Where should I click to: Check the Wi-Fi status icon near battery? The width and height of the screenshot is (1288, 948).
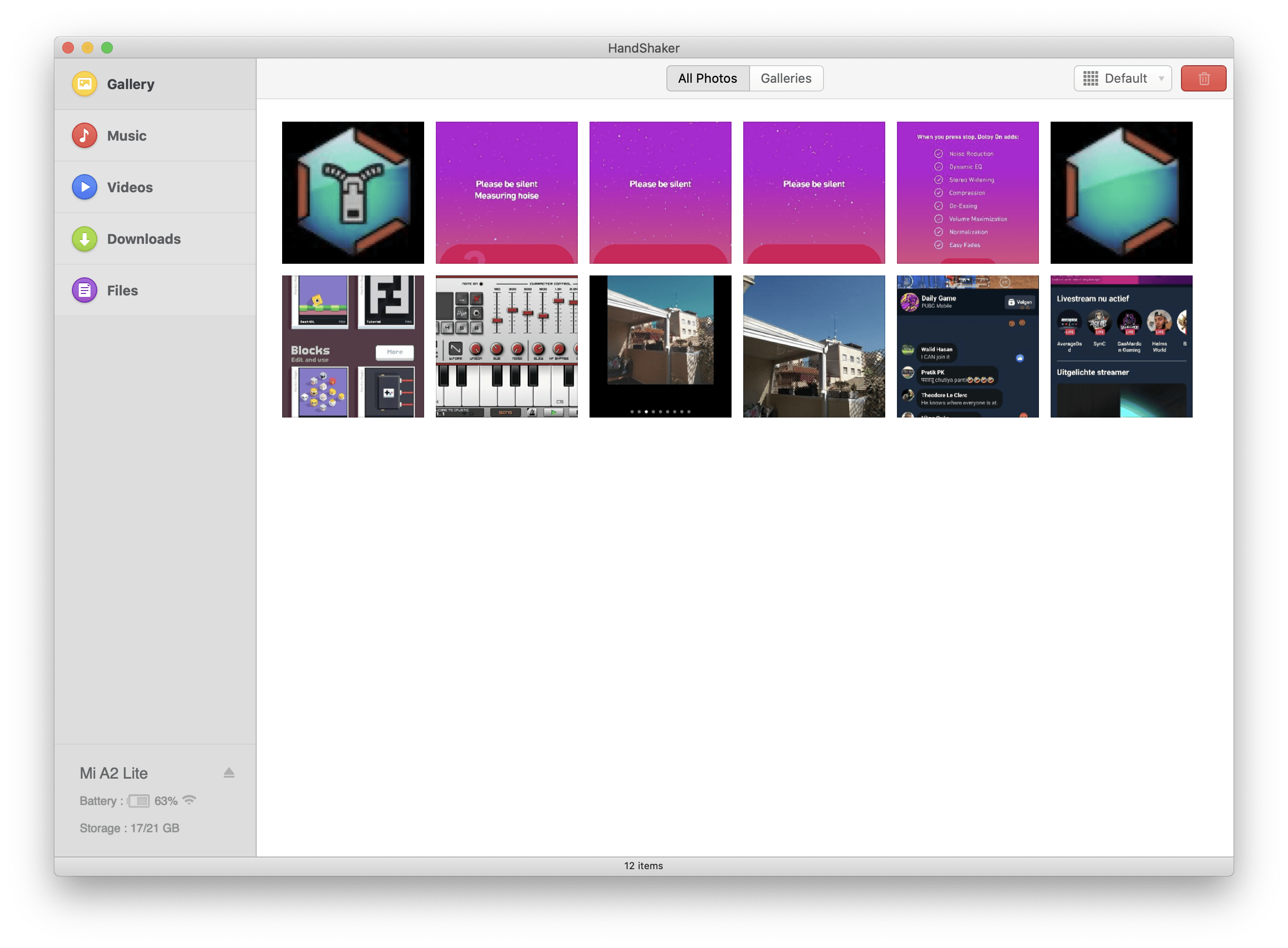coord(189,800)
